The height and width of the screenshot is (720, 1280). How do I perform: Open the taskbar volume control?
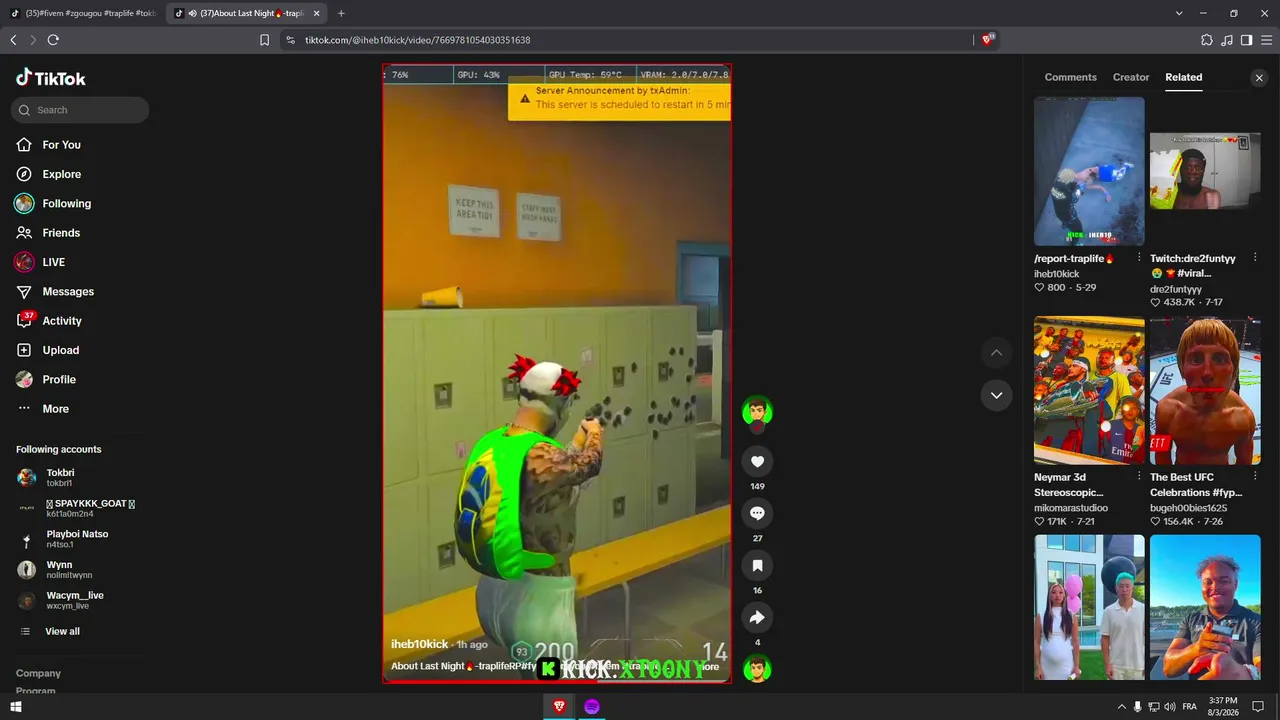(x=1171, y=707)
